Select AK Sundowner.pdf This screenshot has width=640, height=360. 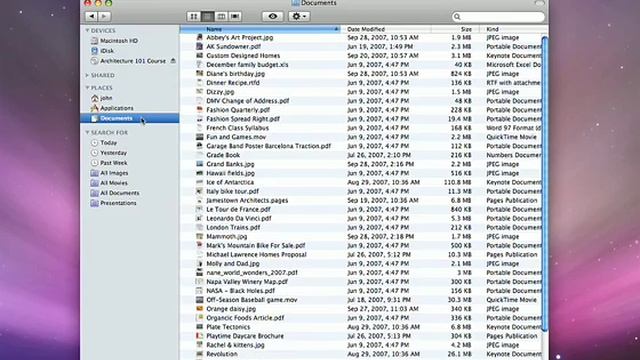[x=233, y=47]
